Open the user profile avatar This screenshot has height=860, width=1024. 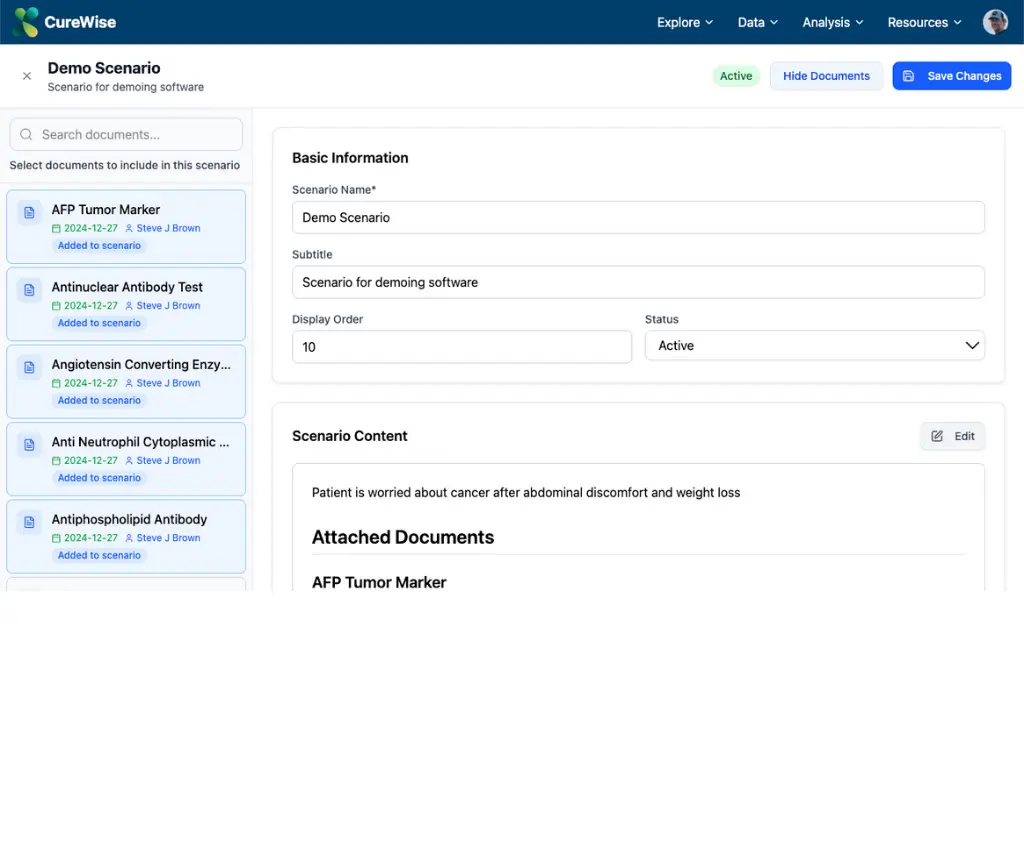(995, 22)
